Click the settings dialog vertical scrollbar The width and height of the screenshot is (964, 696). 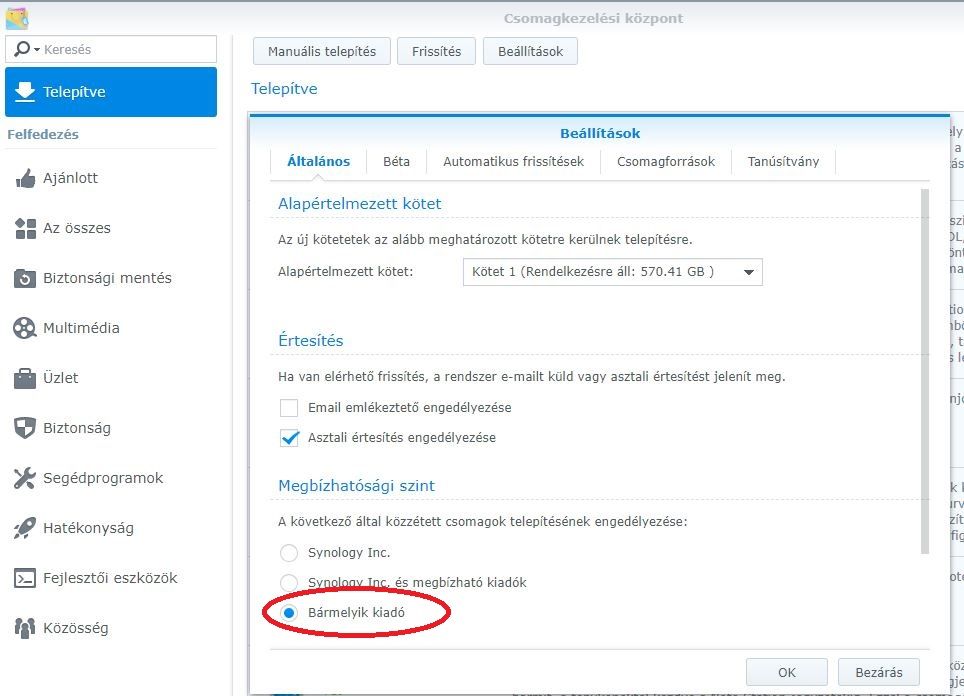pos(925,371)
